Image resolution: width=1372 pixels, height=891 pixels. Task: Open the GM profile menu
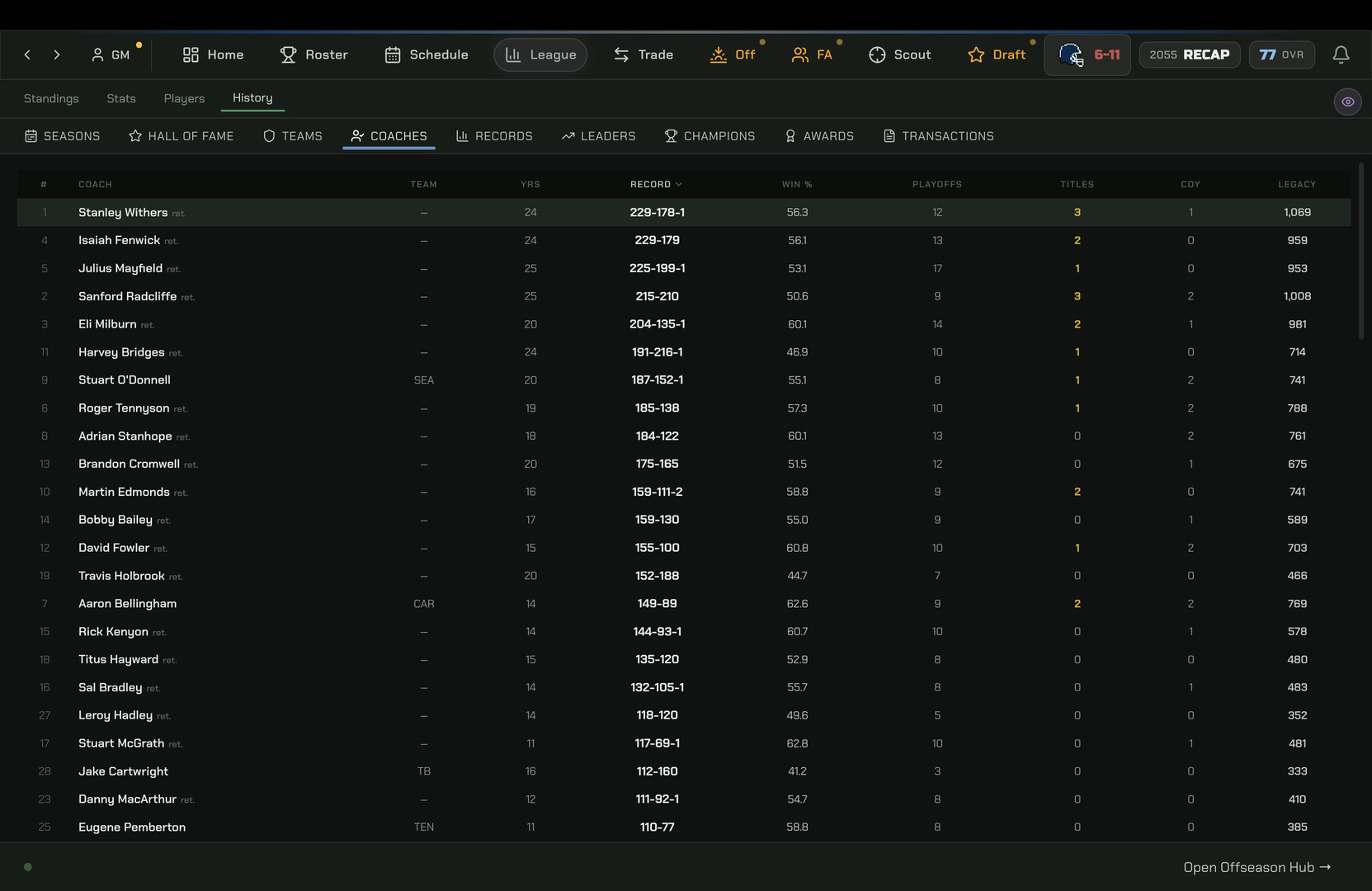pos(111,54)
